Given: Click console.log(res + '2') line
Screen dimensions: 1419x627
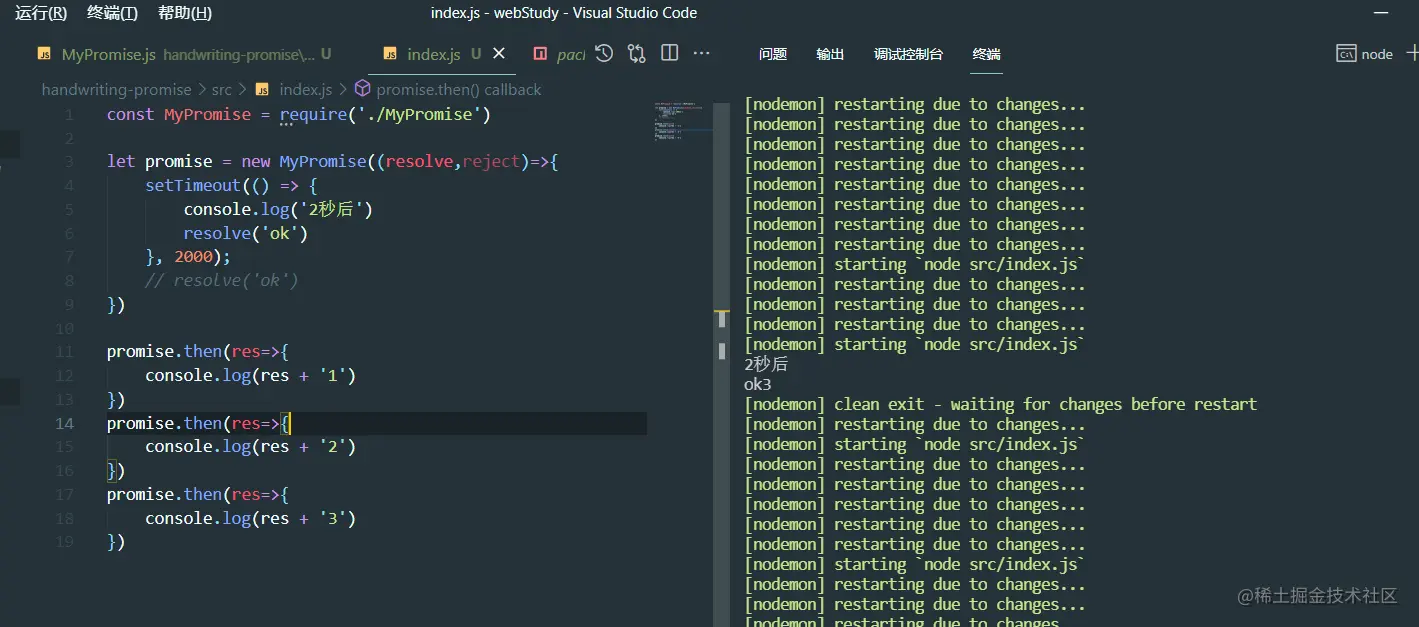Looking at the screenshot, I should point(251,446).
